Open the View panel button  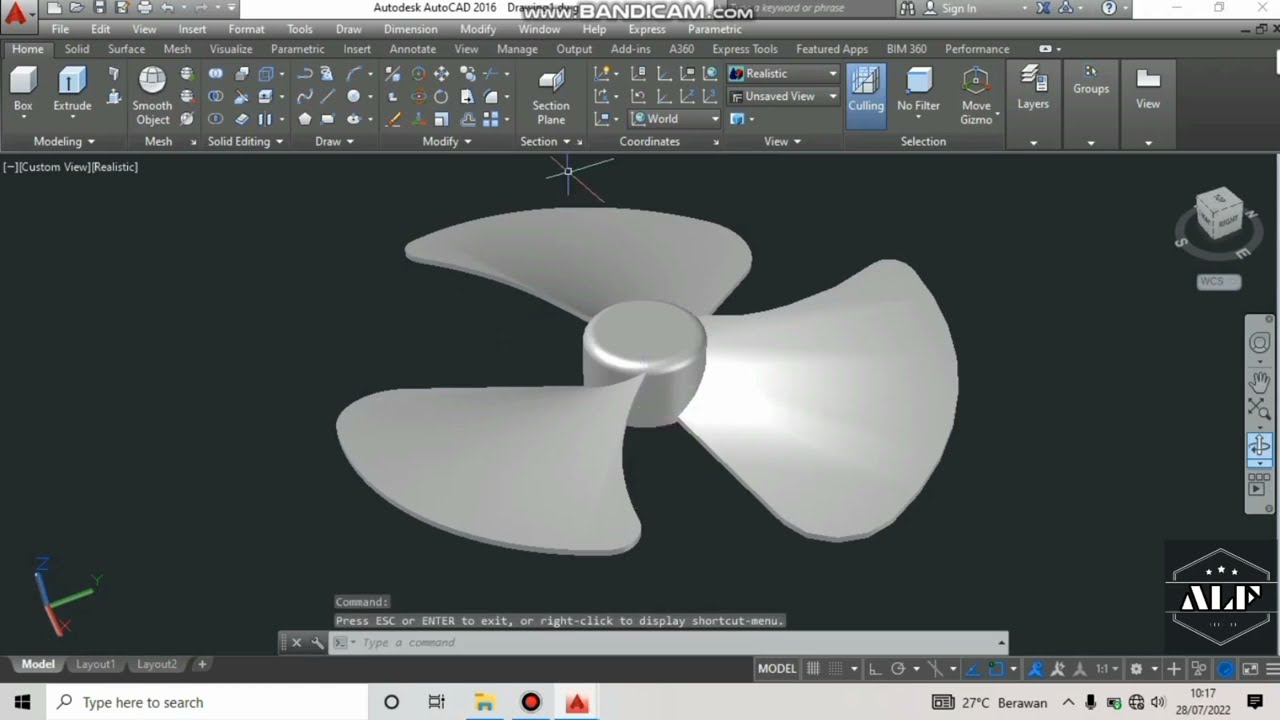pos(1148,89)
